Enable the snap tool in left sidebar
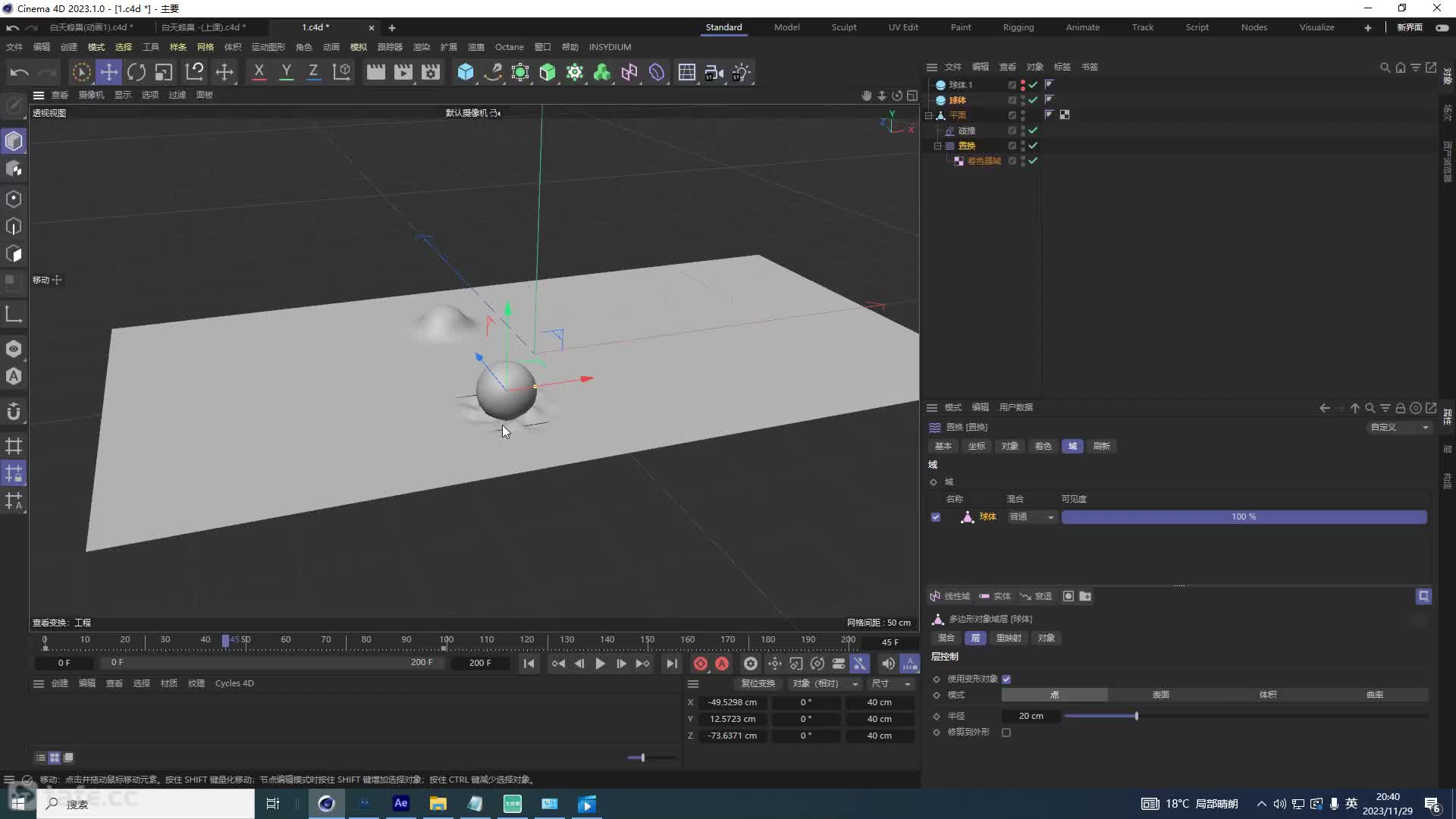1456x819 pixels. click(x=14, y=412)
